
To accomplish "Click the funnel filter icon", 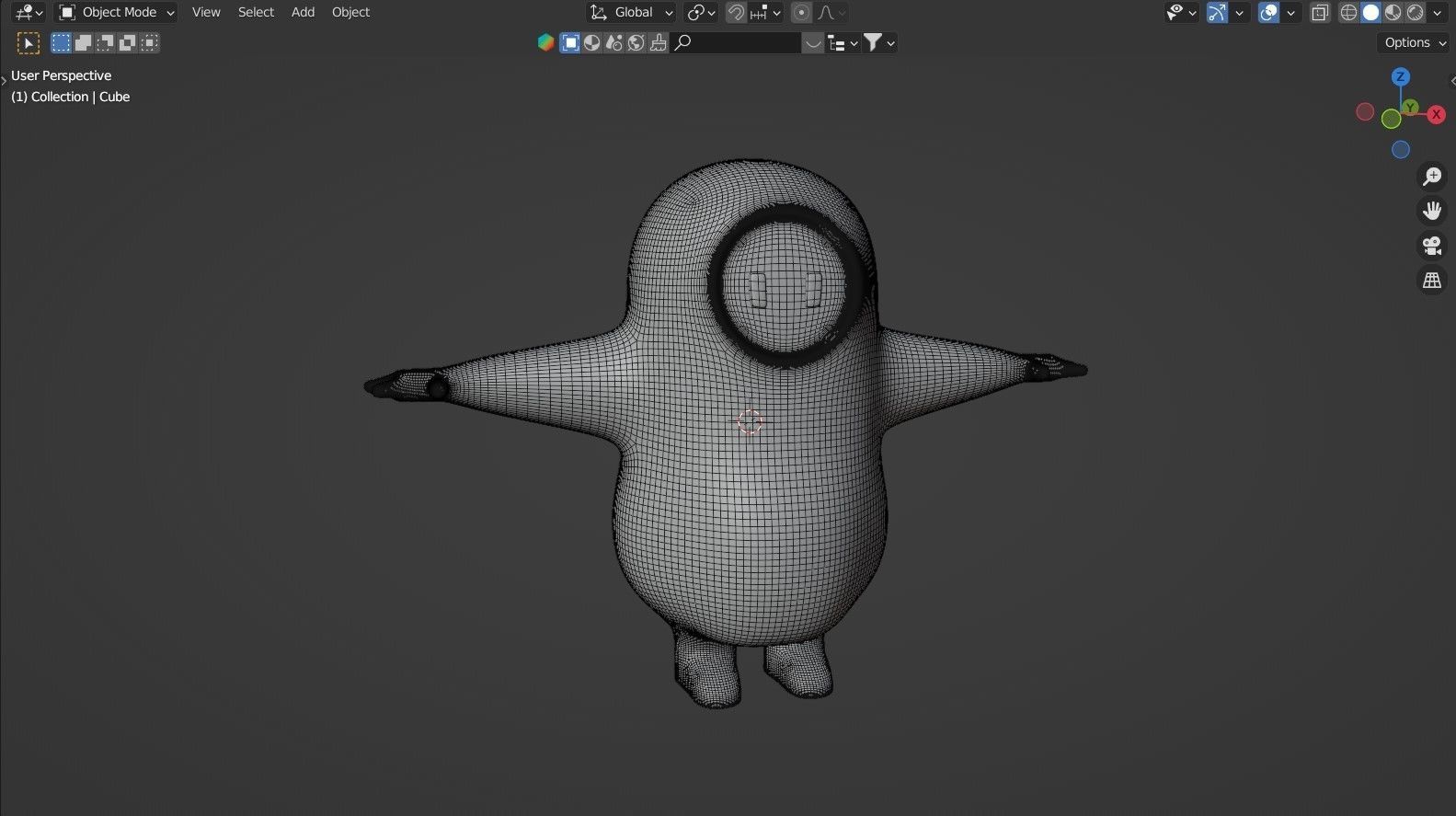I will click(x=873, y=42).
